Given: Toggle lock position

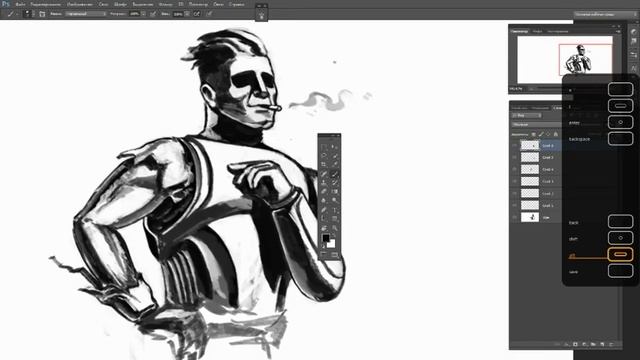Looking at the screenshot, I should click(548, 134).
